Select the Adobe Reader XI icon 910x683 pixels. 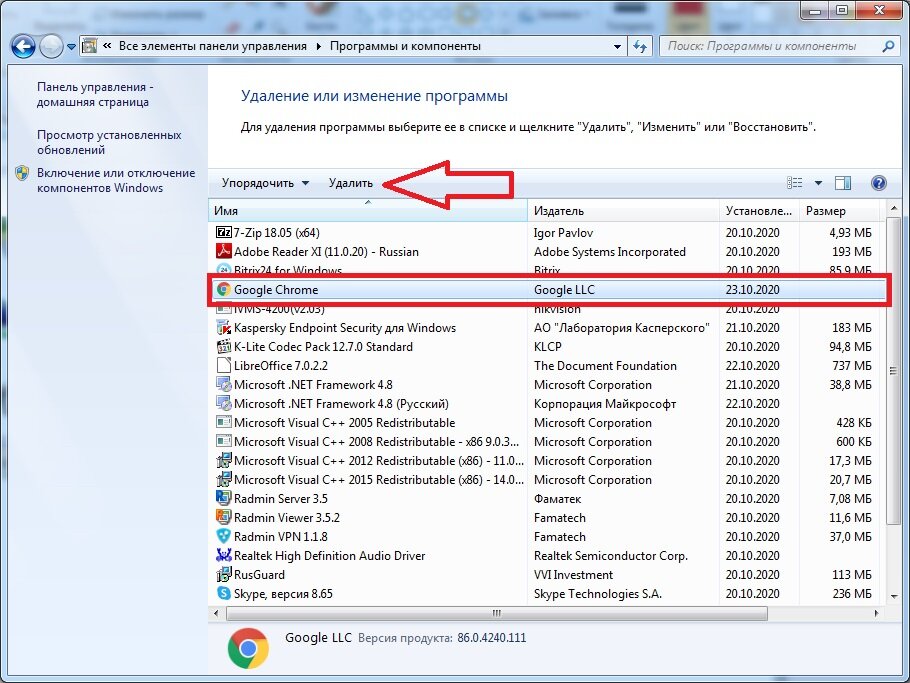pyautogui.click(x=223, y=251)
